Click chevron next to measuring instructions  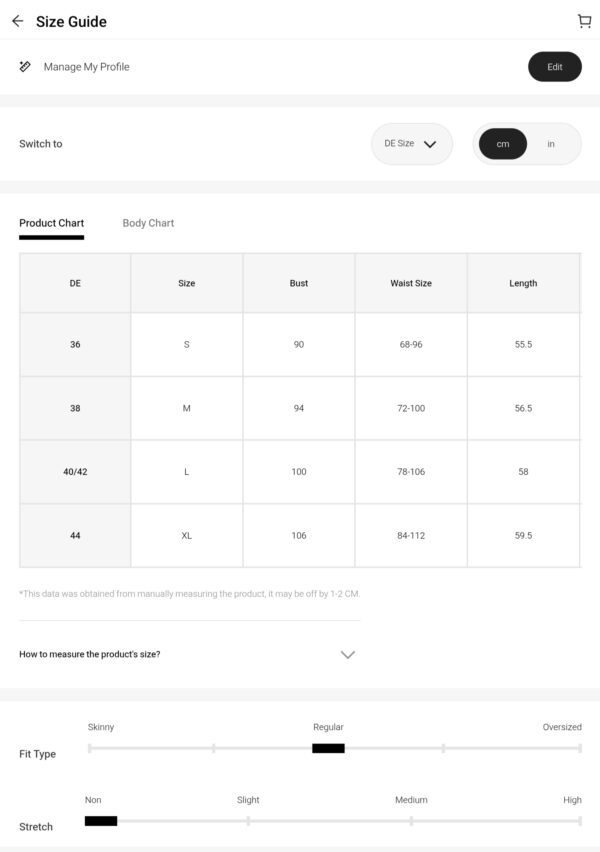348,654
